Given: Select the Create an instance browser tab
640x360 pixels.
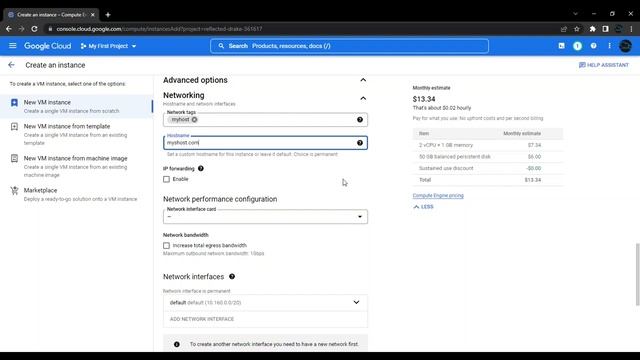Looking at the screenshot, I should coord(51,15).
